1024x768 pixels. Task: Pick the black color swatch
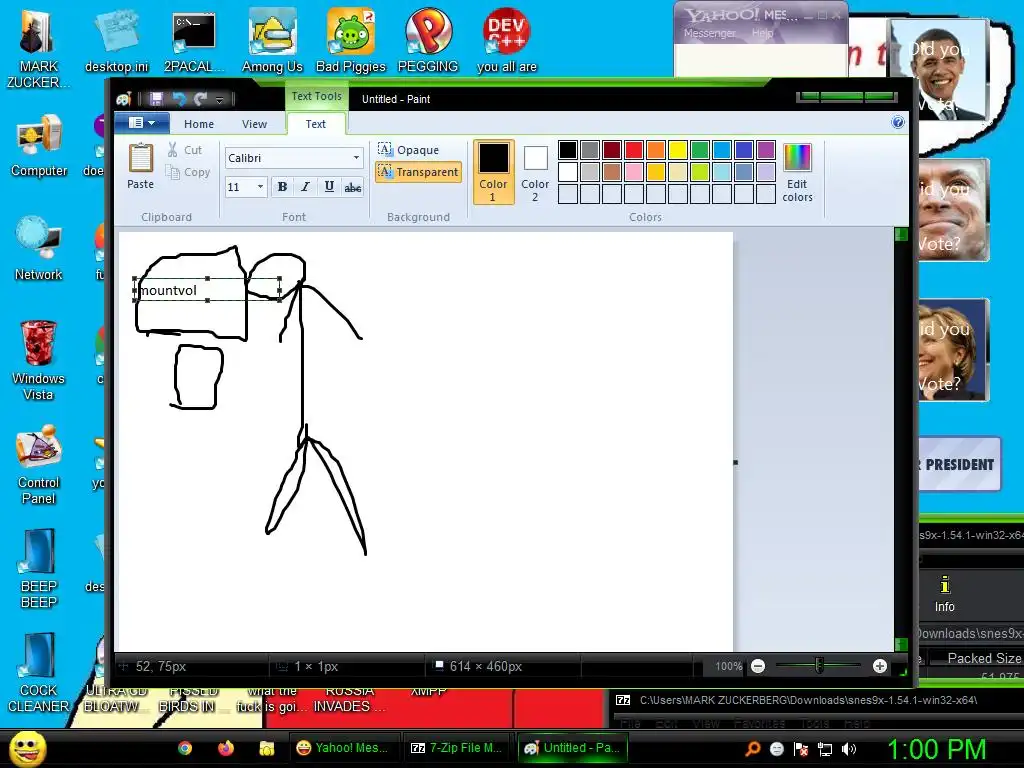click(568, 150)
